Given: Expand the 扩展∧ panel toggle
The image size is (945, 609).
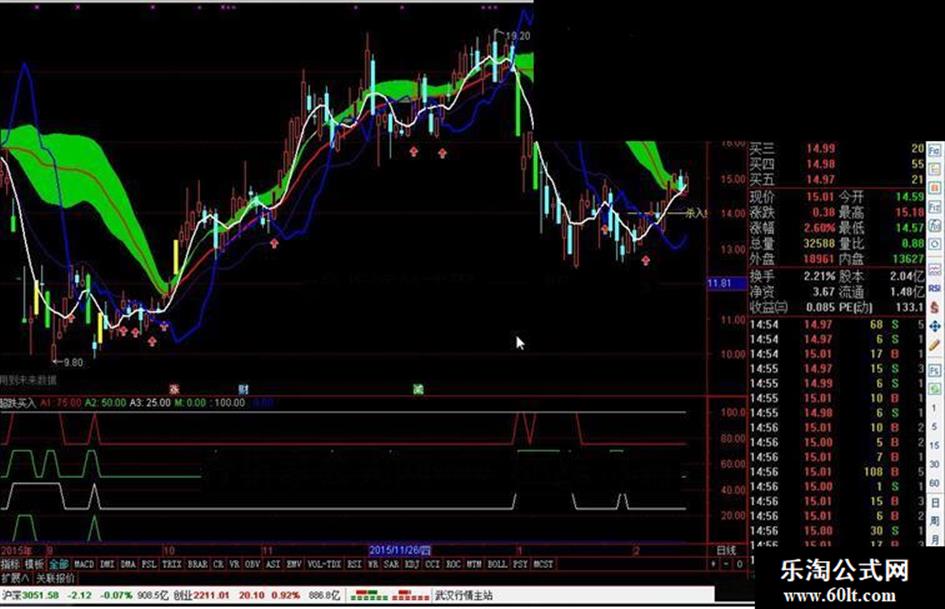Looking at the screenshot, I should click(14, 578).
